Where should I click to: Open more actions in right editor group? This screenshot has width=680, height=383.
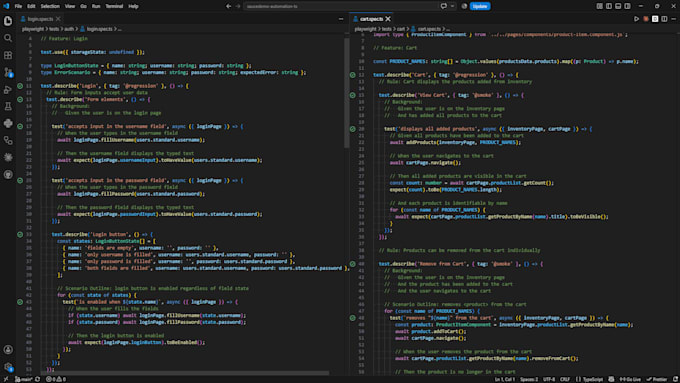pos(673,19)
